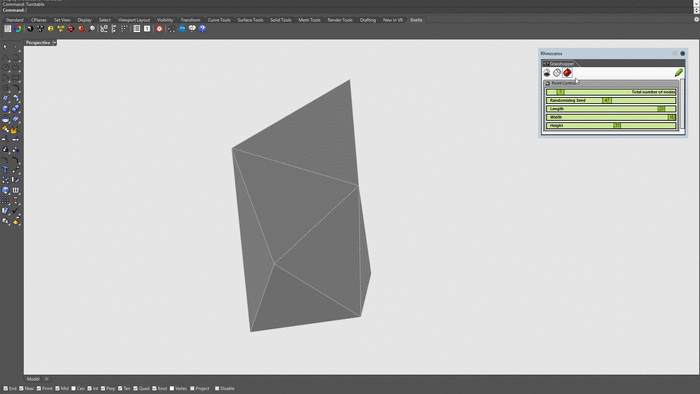Toggle the Point osnap checkbox

[x=39, y=389]
